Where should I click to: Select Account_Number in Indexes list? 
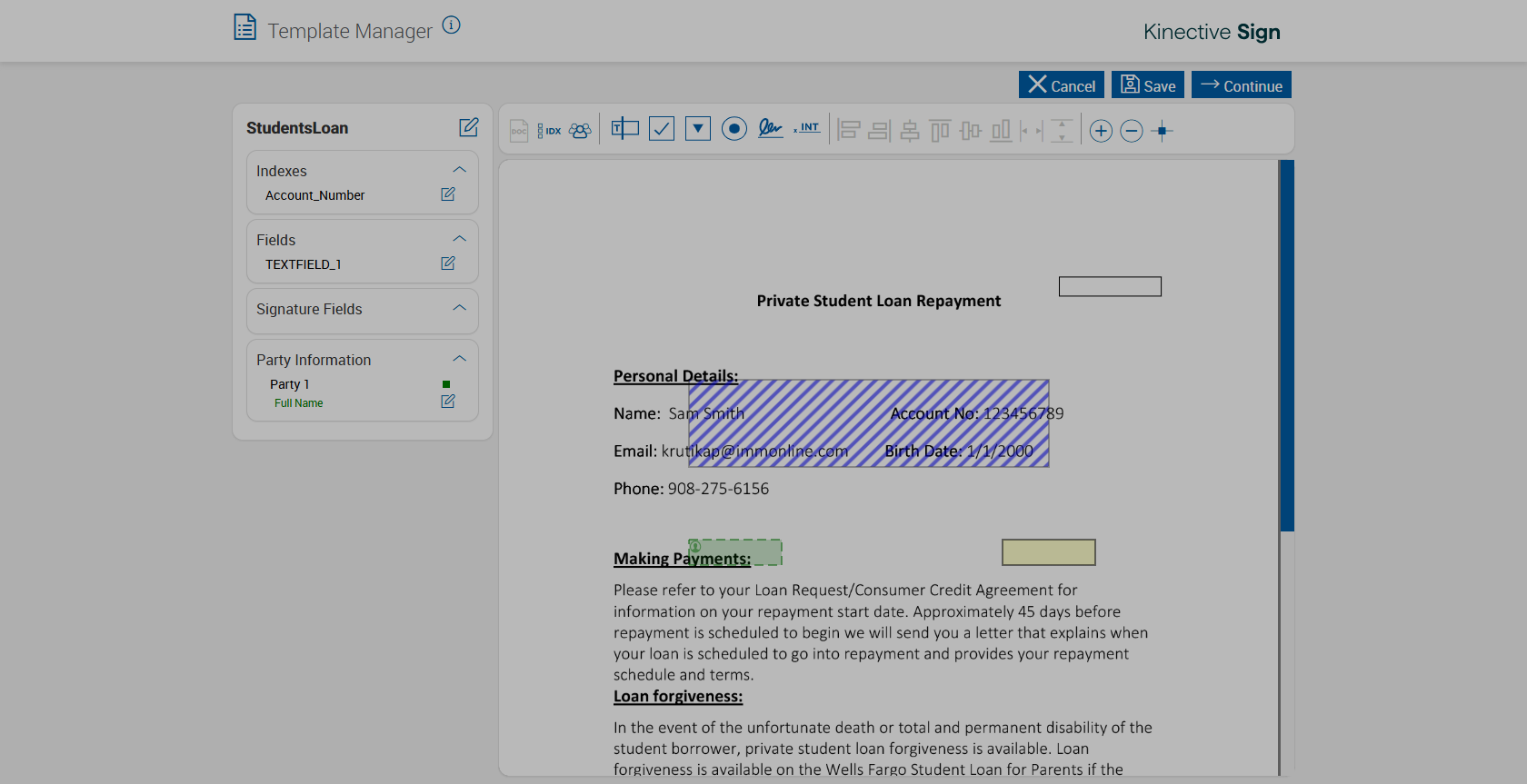tap(314, 195)
